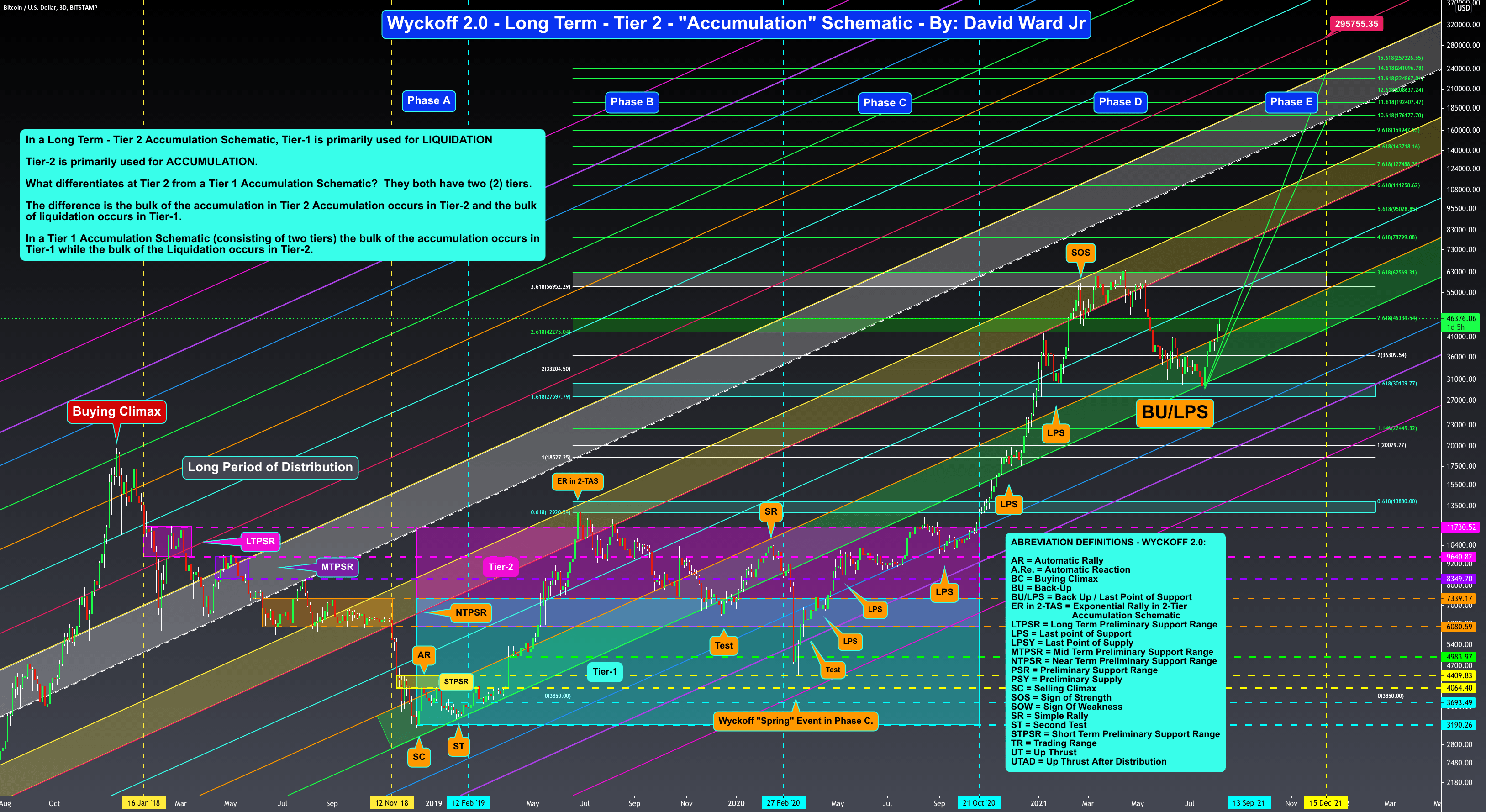Click the Phase A label
The width and height of the screenshot is (1486, 812).
coord(429,101)
